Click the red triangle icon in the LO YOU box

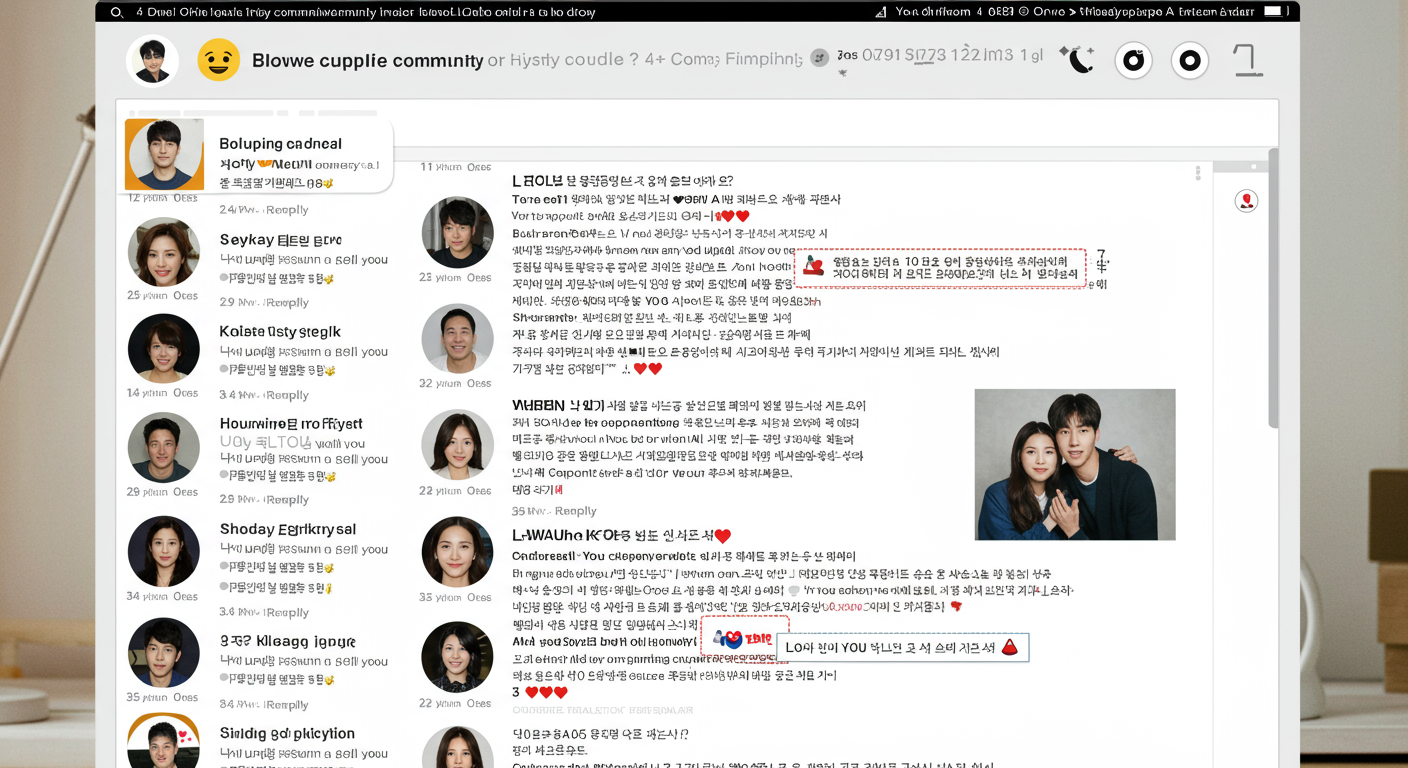(x=1009, y=648)
